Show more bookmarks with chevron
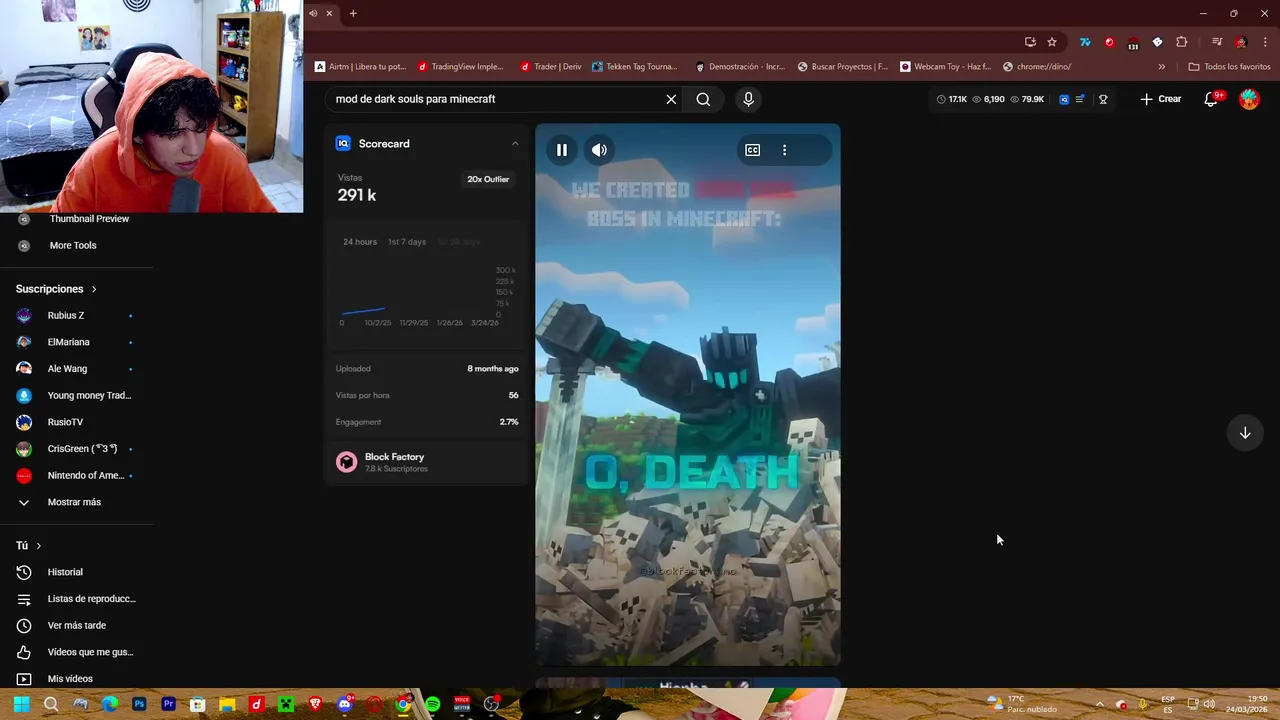This screenshot has height=720, width=1280. coord(1161,67)
